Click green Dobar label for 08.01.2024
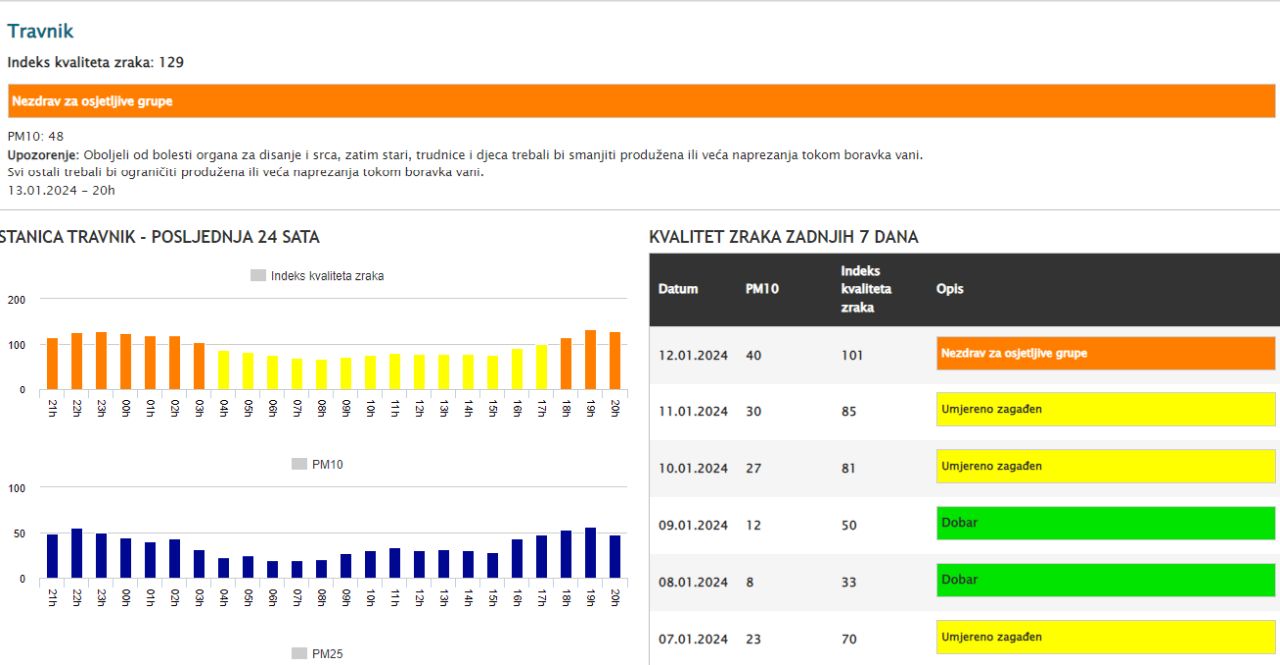 click(x=1105, y=580)
